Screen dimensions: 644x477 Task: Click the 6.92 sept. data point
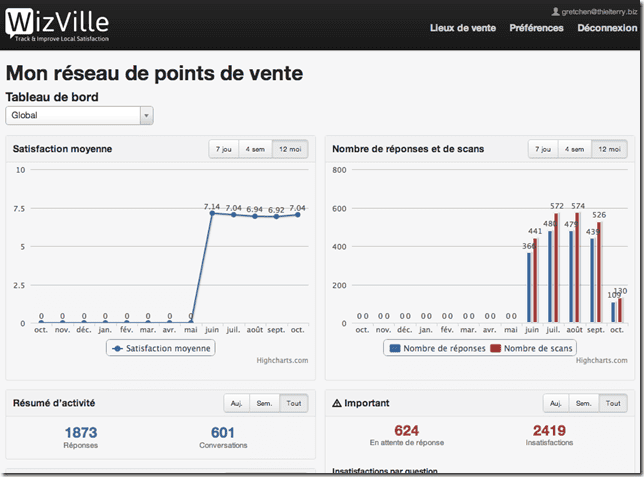tap(276, 217)
